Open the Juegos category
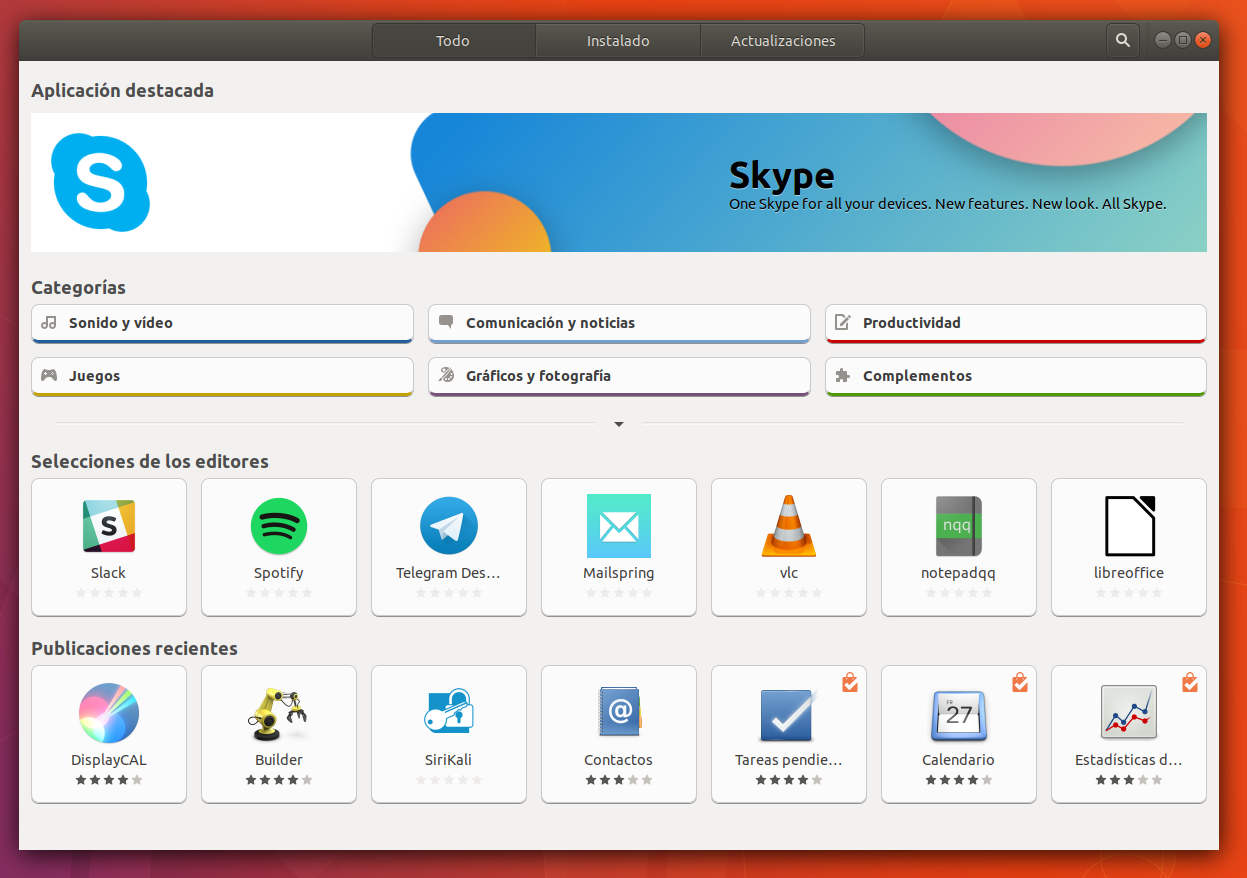The width and height of the screenshot is (1247, 878). pos(222,377)
